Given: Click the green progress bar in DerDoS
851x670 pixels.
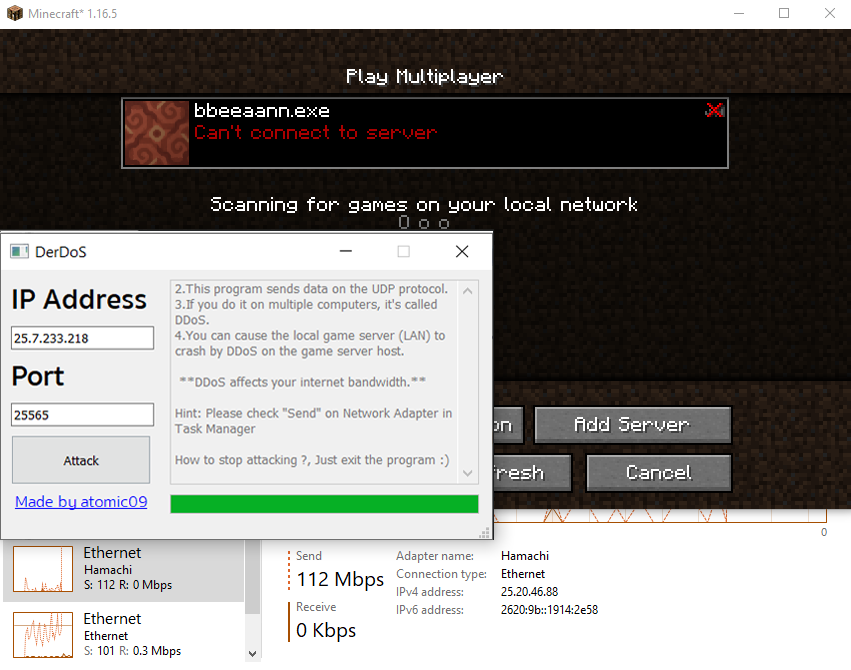Looking at the screenshot, I should tap(324, 504).
